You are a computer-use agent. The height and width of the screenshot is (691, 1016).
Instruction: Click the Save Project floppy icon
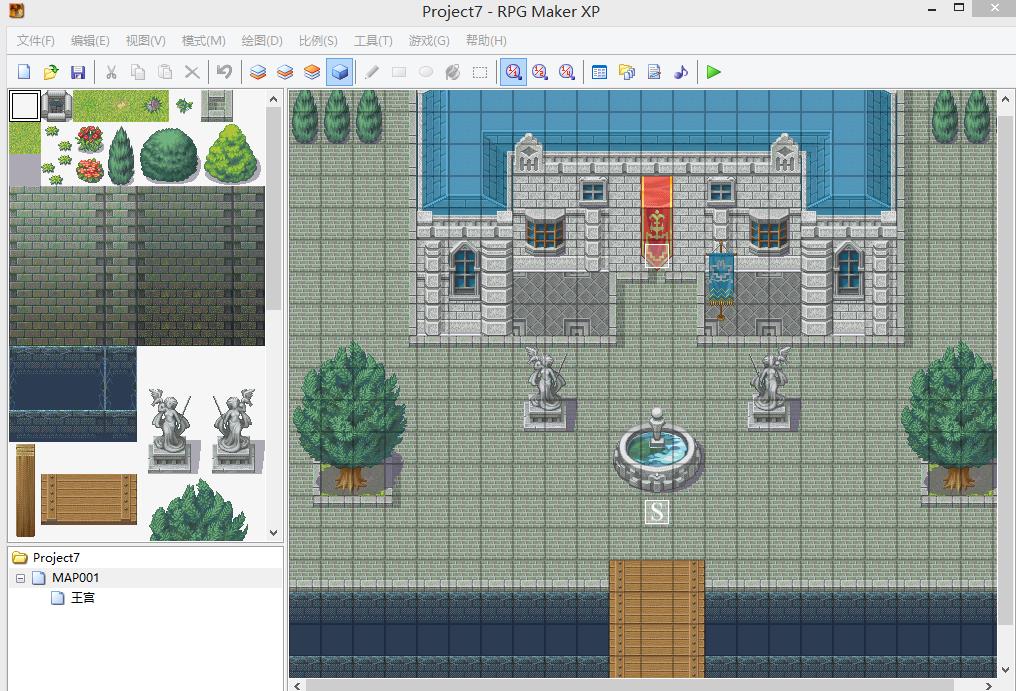78,72
